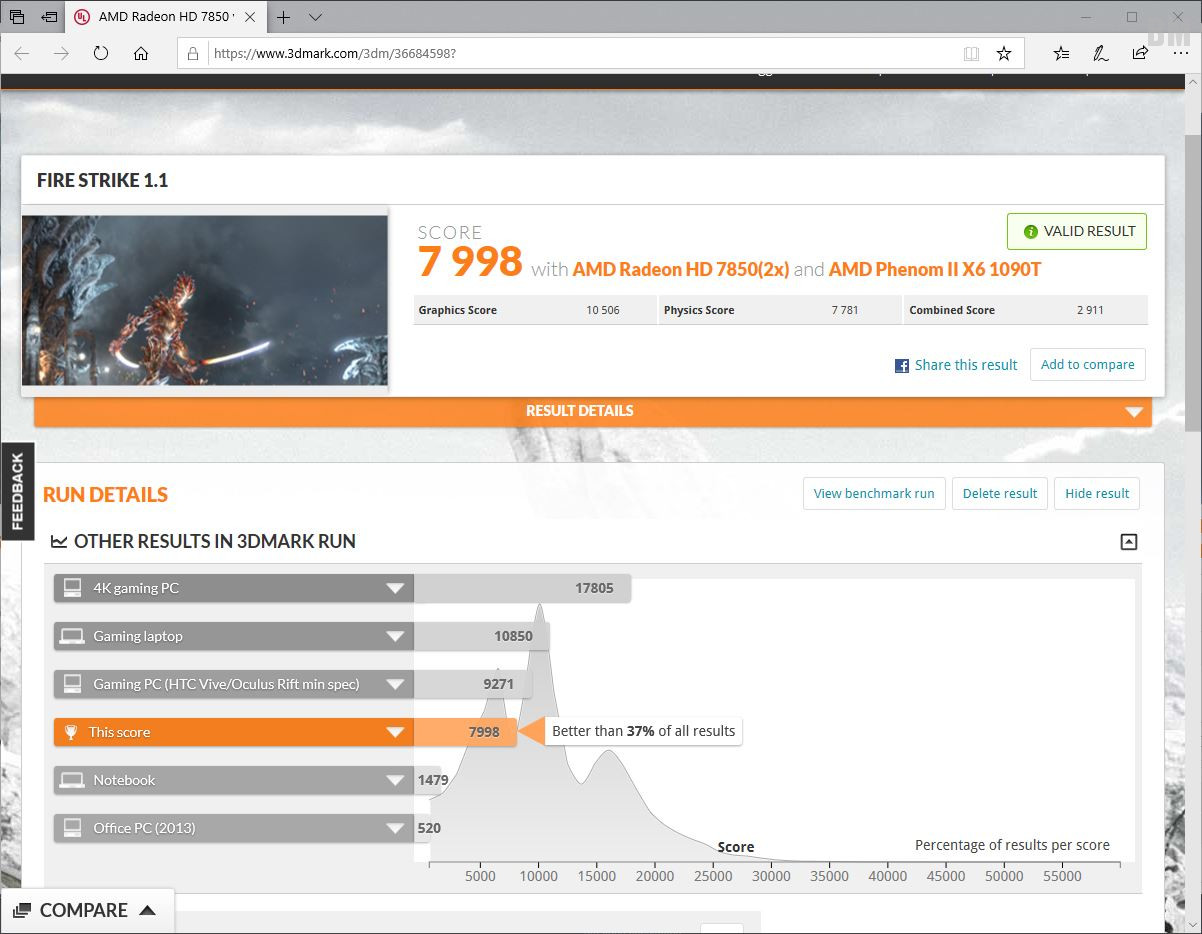Viewport: 1202px width, 934px height.
Task: Click the Gaming PC Vive monitor icon
Action: [72, 684]
